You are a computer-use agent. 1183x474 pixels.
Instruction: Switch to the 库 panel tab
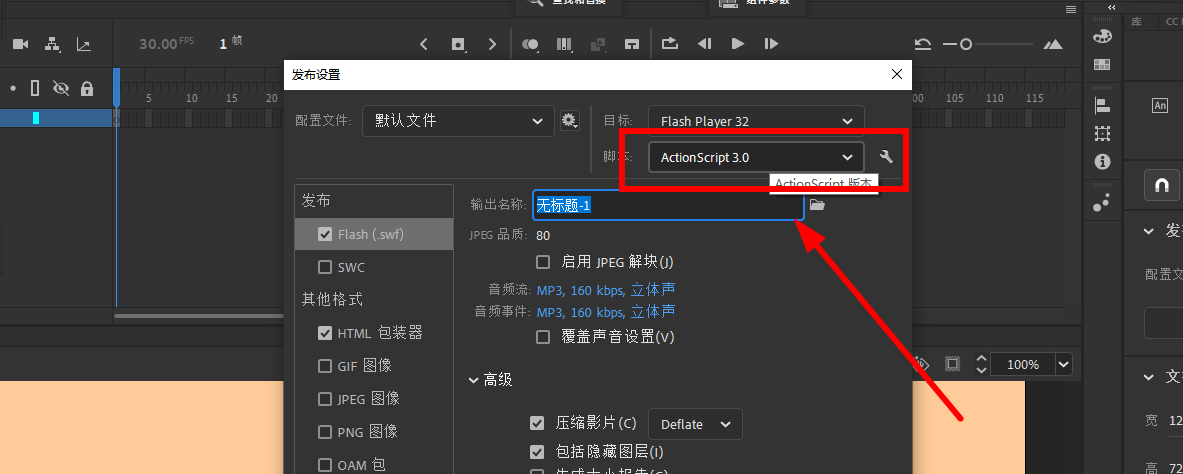click(x=1136, y=23)
